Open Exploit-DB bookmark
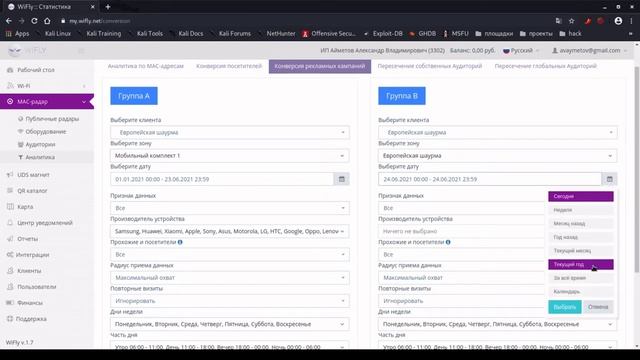Image resolution: width=640 pixels, height=360 pixels. pos(383,33)
